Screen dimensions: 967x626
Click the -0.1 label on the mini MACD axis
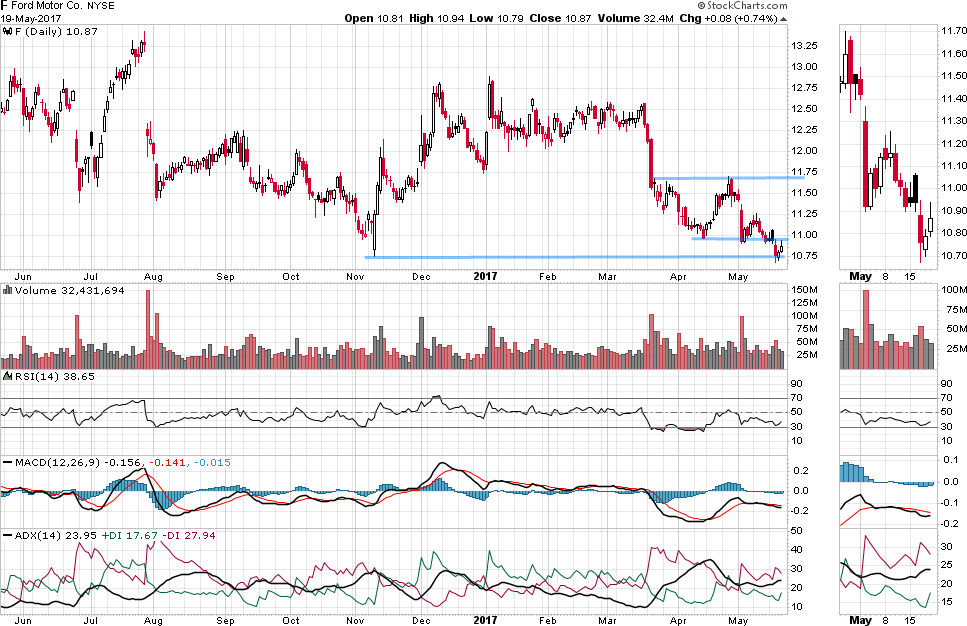point(950,503)
